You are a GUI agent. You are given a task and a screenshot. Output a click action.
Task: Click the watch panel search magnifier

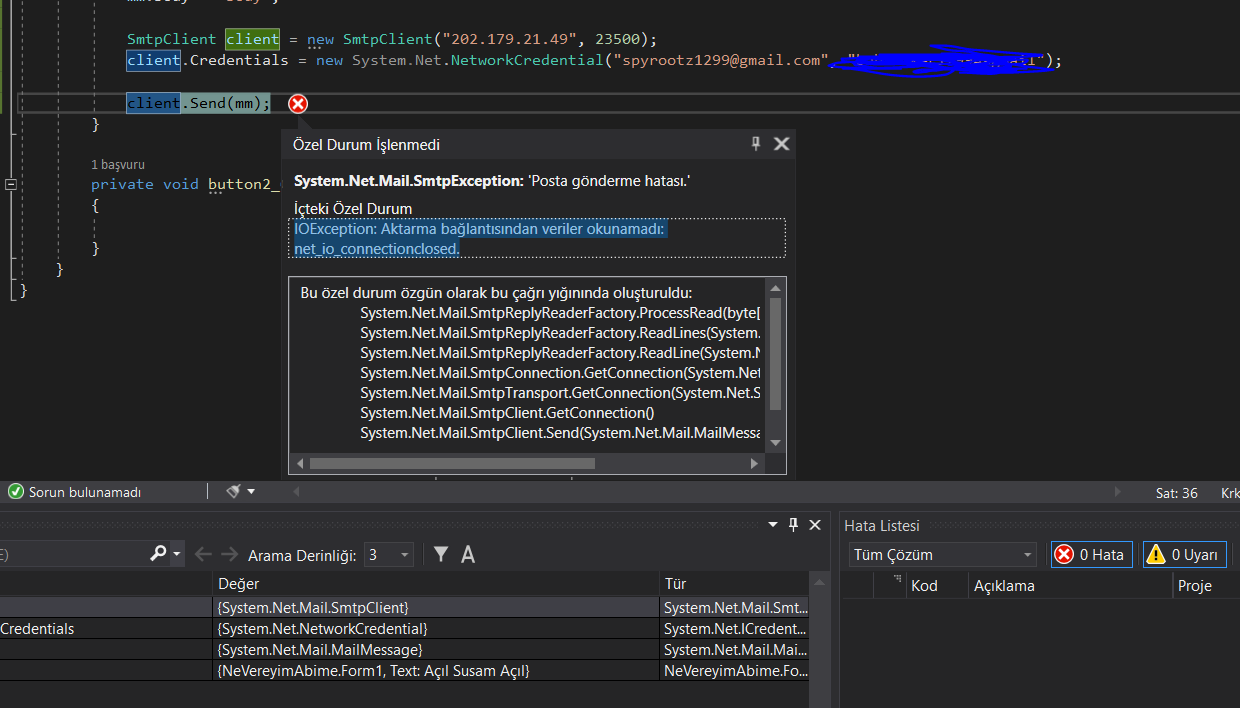[x=158, y=553]
